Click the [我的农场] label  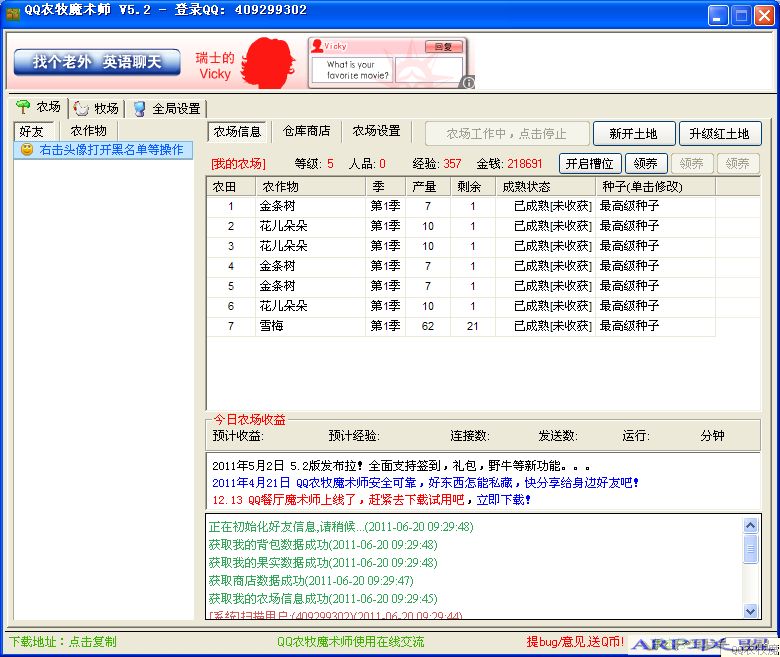(238, 164)
